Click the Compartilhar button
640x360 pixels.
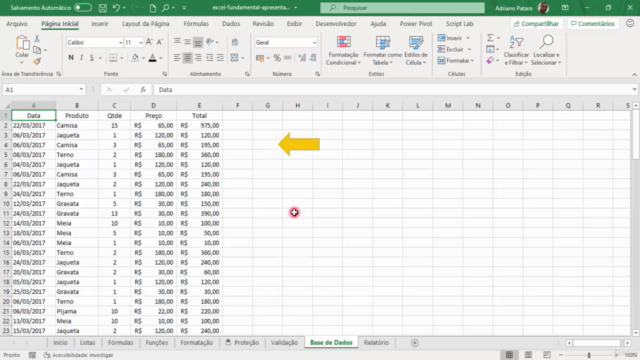point(536,24)
